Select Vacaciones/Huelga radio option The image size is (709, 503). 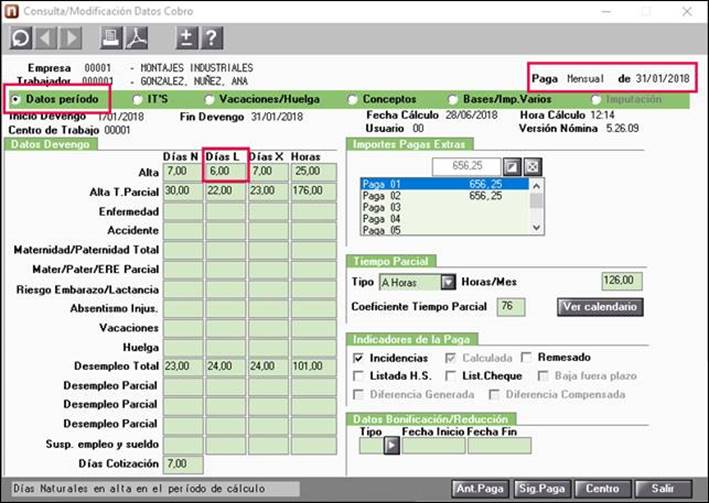(x=209, y=99)
